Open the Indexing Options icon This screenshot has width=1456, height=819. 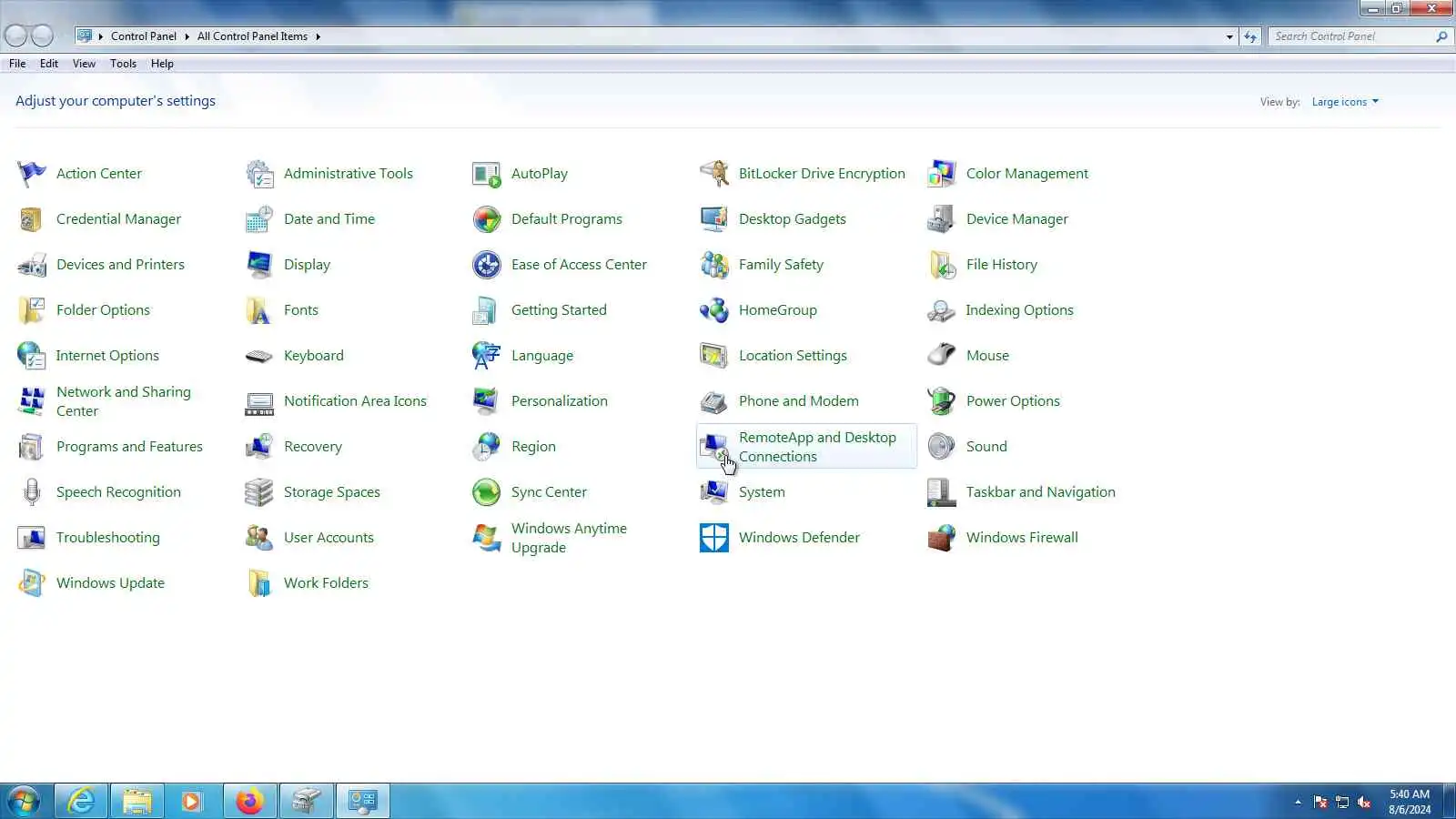point(942,309)
